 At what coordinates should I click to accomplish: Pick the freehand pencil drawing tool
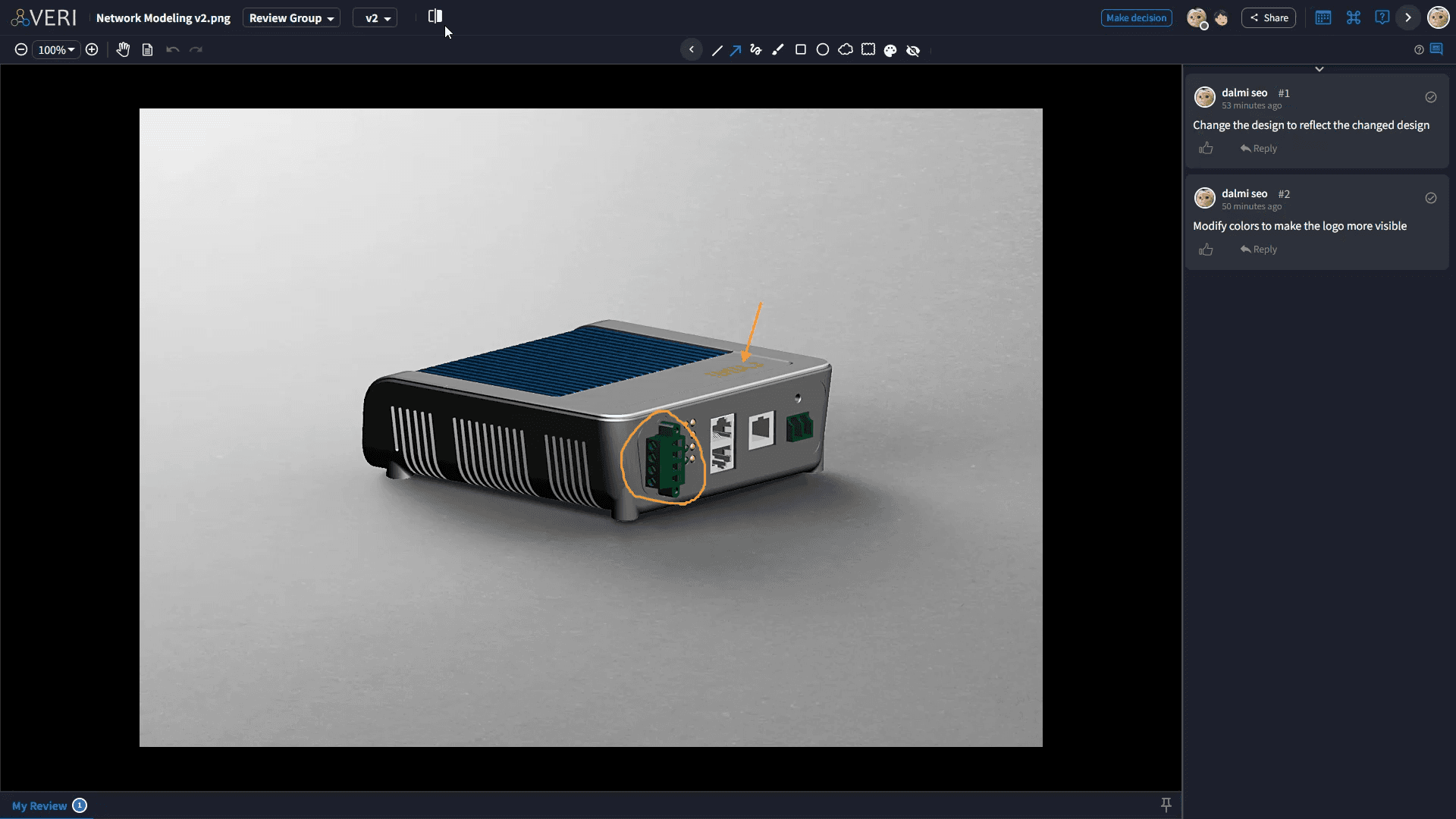pos(755,49)
